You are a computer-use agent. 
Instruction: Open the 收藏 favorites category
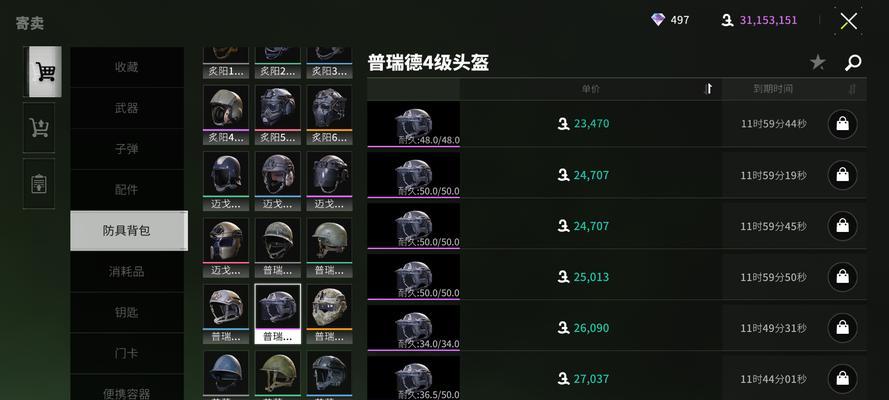(126, 67)
